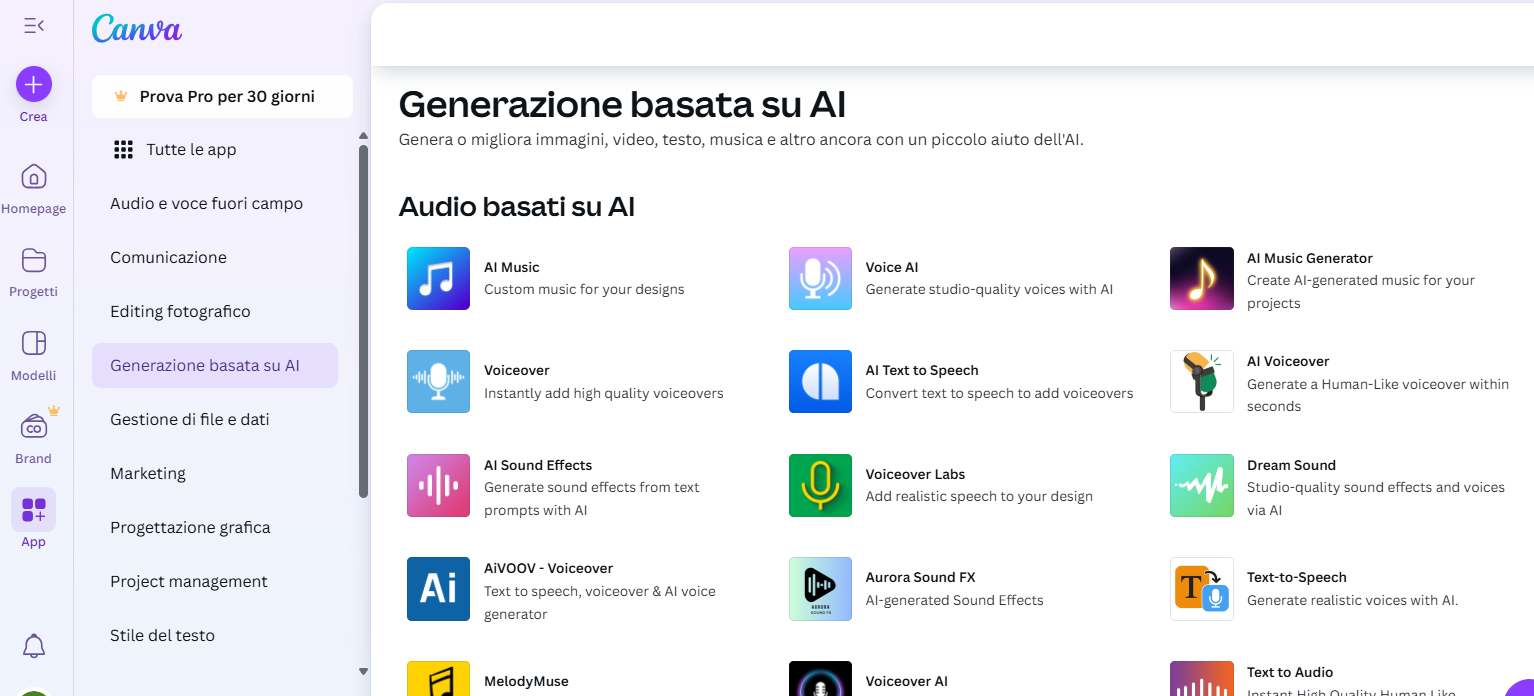Click the 'Generazione basata su AI' page title
The image size is (1534, 696).
click(x=623, y=104)
